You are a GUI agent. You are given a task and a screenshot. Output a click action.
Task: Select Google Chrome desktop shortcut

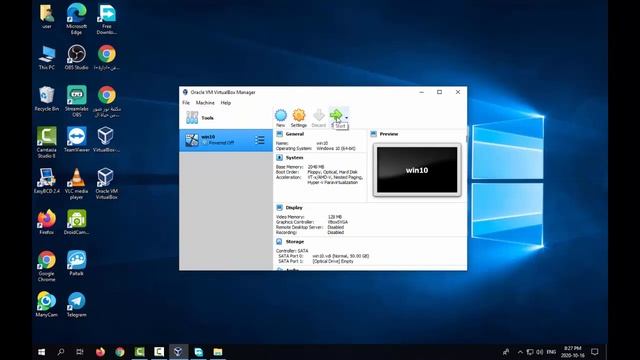coord(47,266)
